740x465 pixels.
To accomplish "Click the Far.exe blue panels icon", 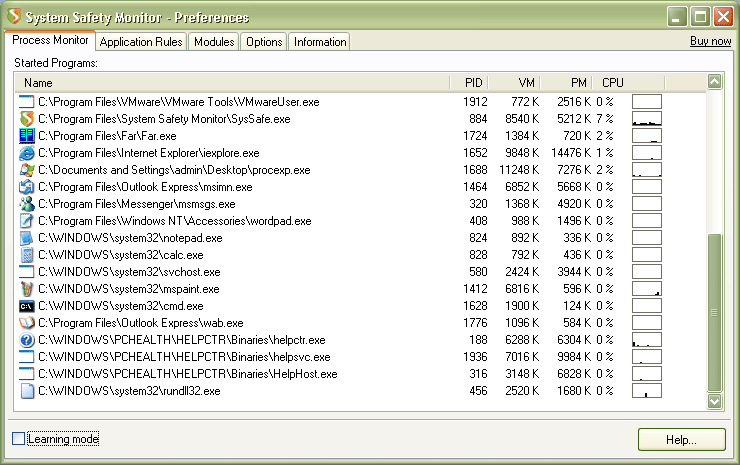I will (26, 135).
